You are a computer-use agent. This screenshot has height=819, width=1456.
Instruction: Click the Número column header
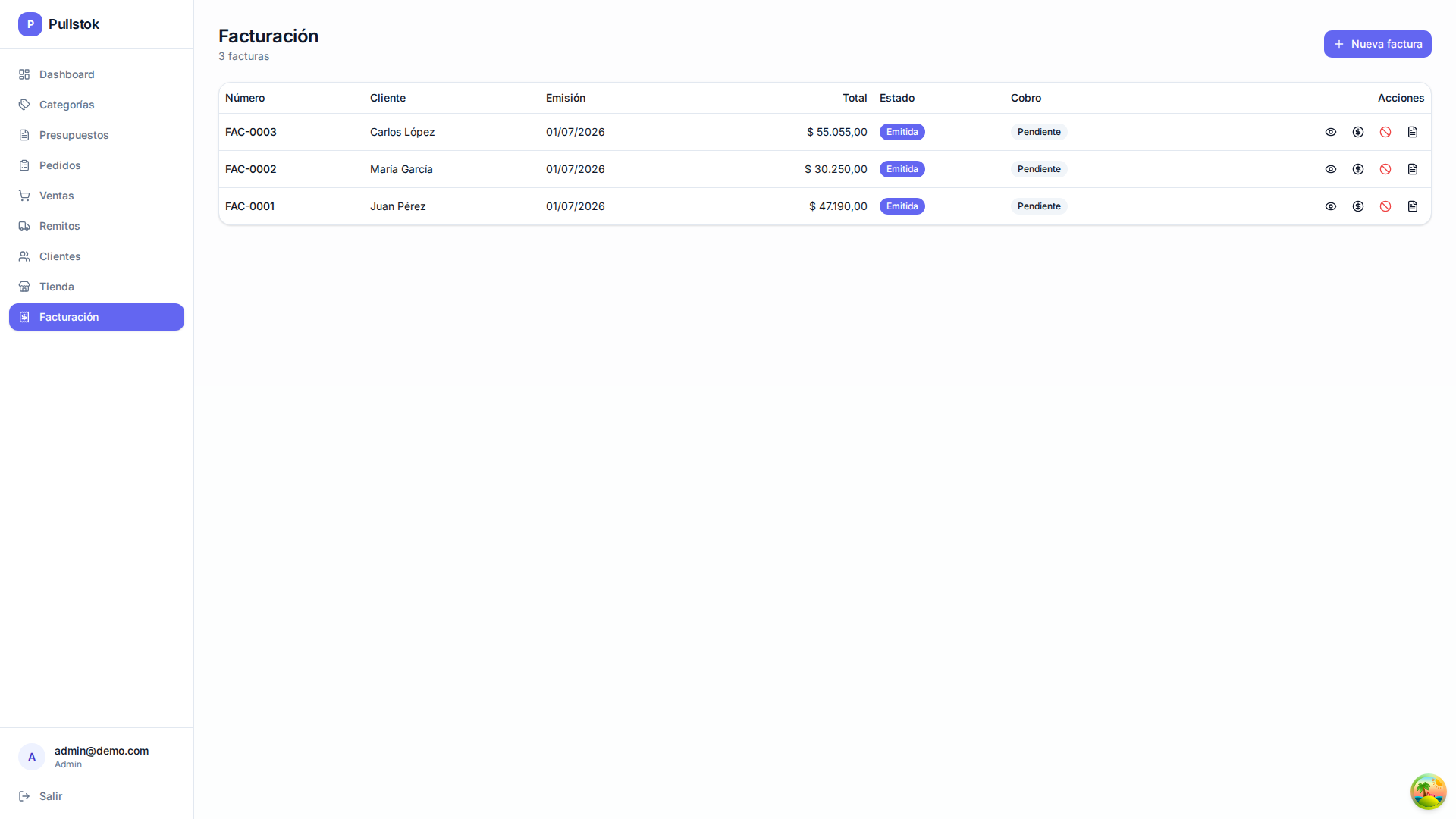pos(245,98)
